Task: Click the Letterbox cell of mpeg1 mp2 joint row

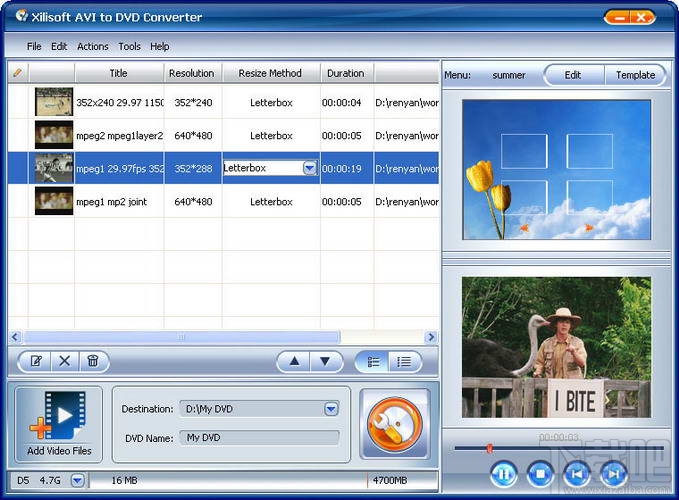Action: pos(271,201)
